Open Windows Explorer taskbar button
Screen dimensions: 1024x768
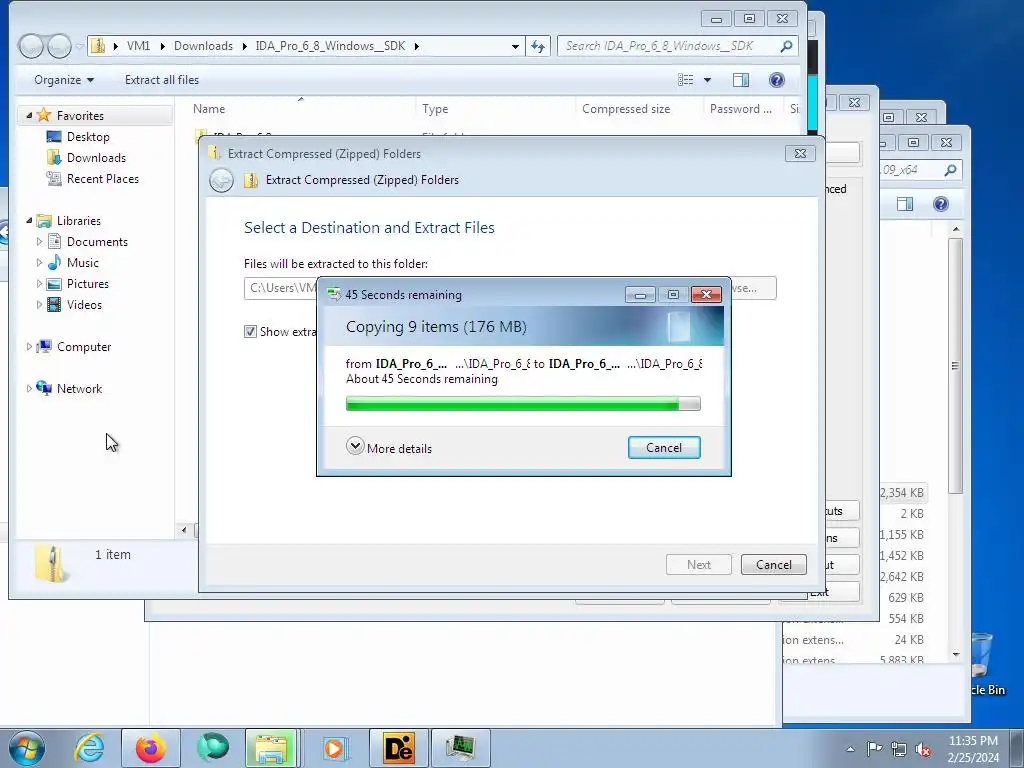(x=271, y=748)
